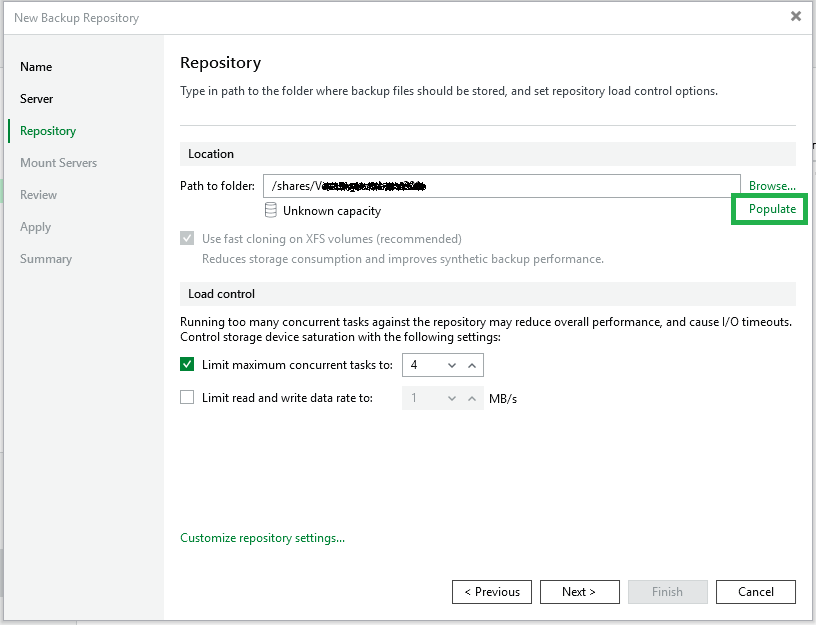The width and height of the screenshot is (816, 625).
Task: Enable Limit read and write data rate
Action: (x=187, y=397)
